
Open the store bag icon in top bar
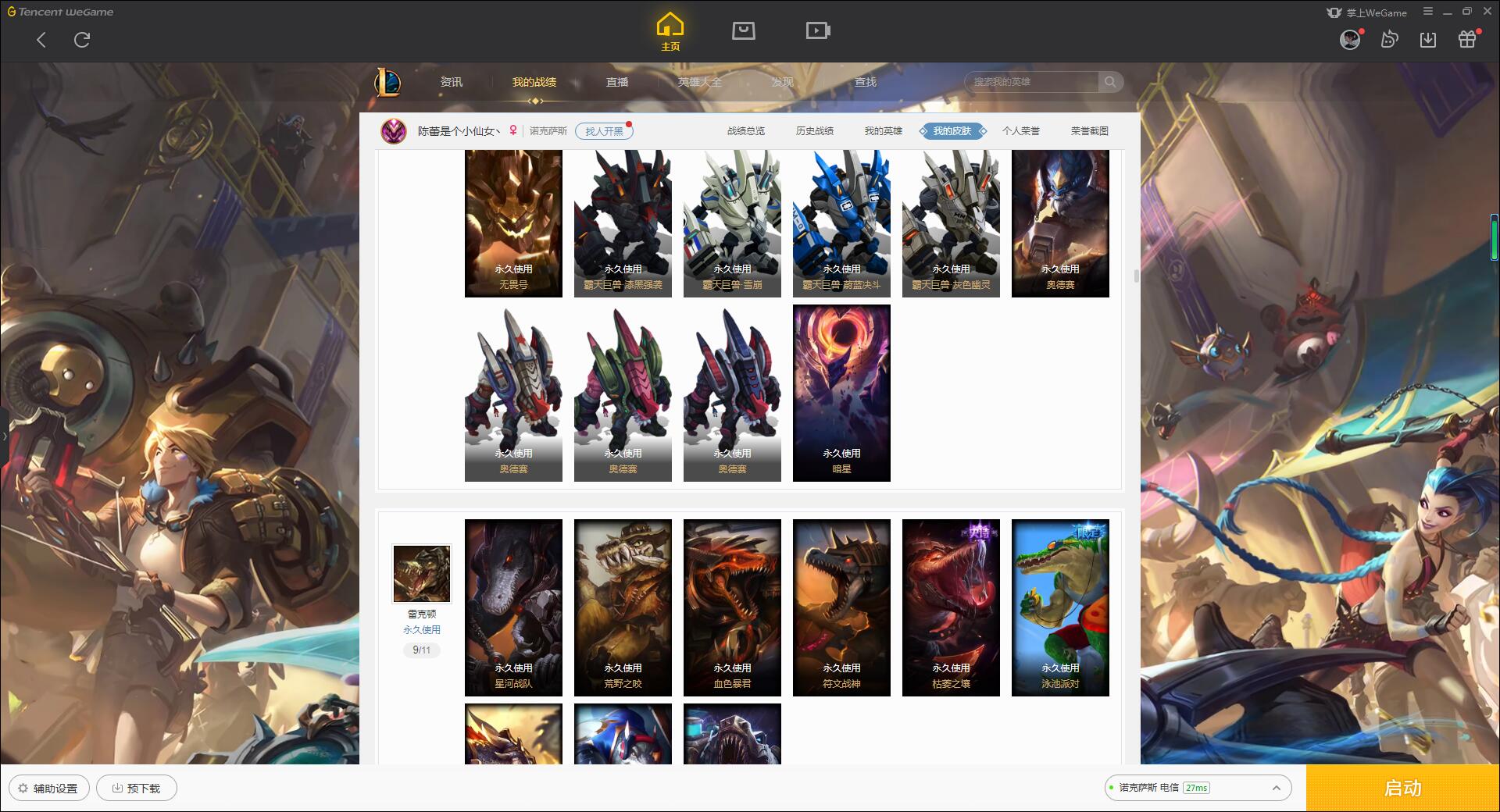(743, 30)
